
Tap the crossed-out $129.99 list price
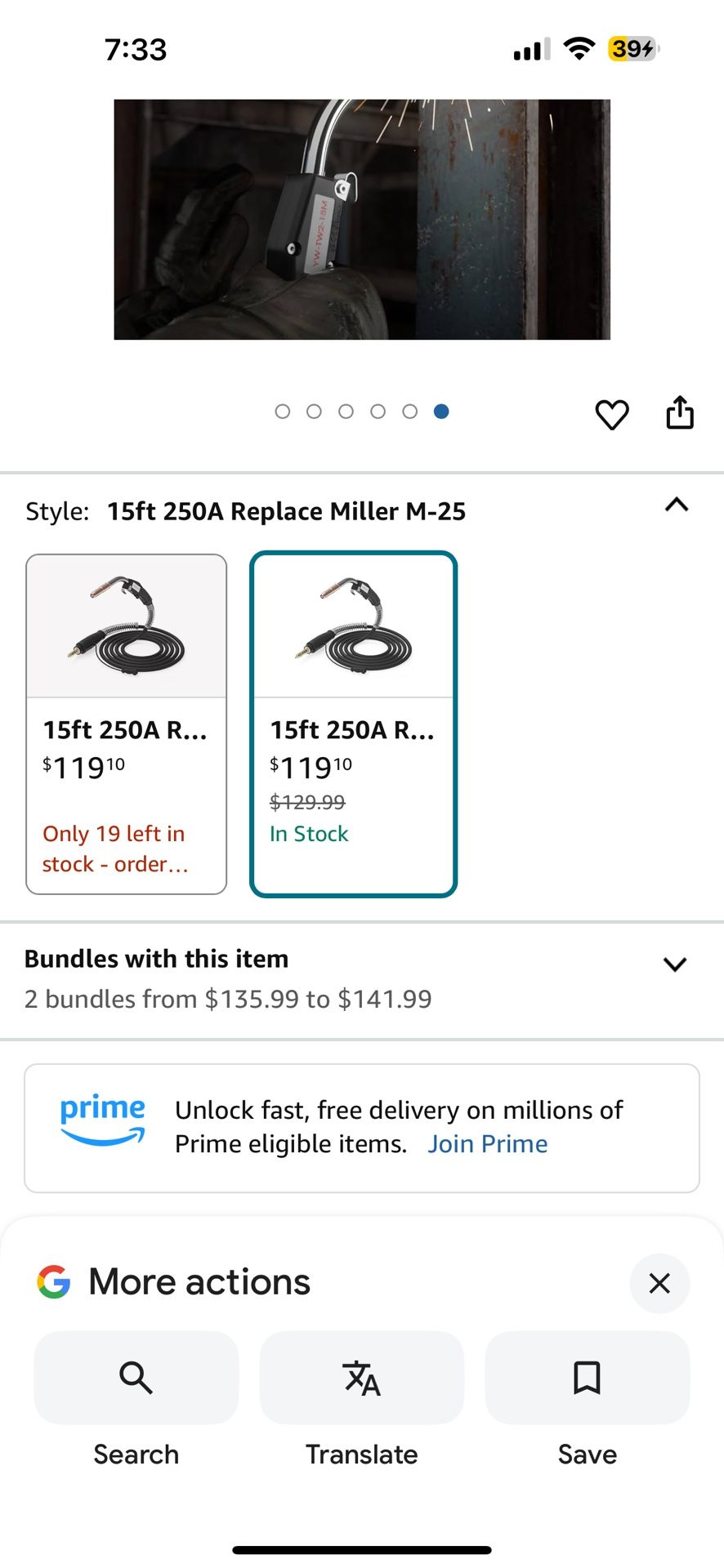click(307, 802)
